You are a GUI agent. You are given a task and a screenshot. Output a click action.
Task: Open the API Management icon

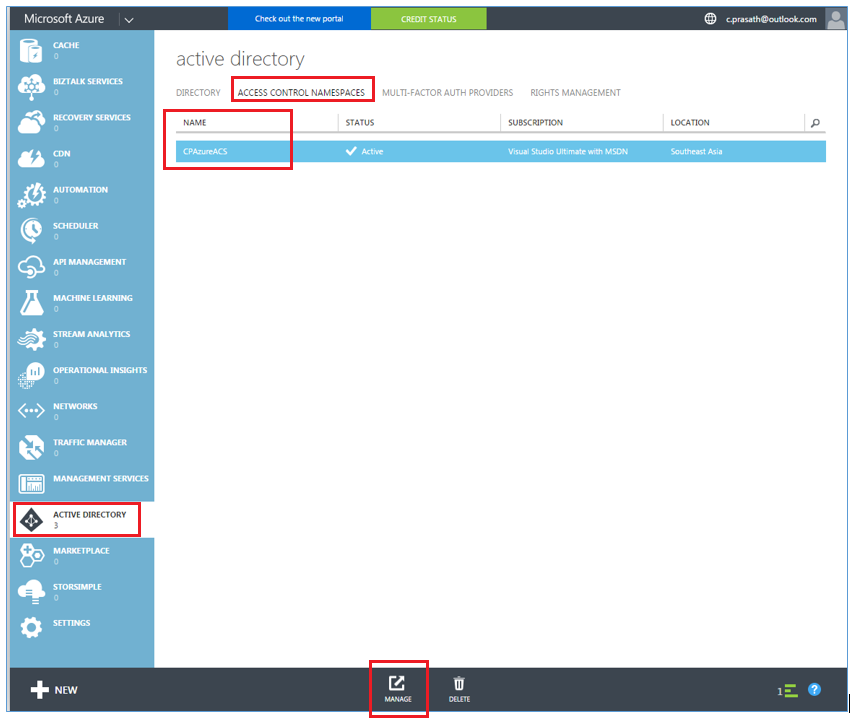click(x=31, y=267)
